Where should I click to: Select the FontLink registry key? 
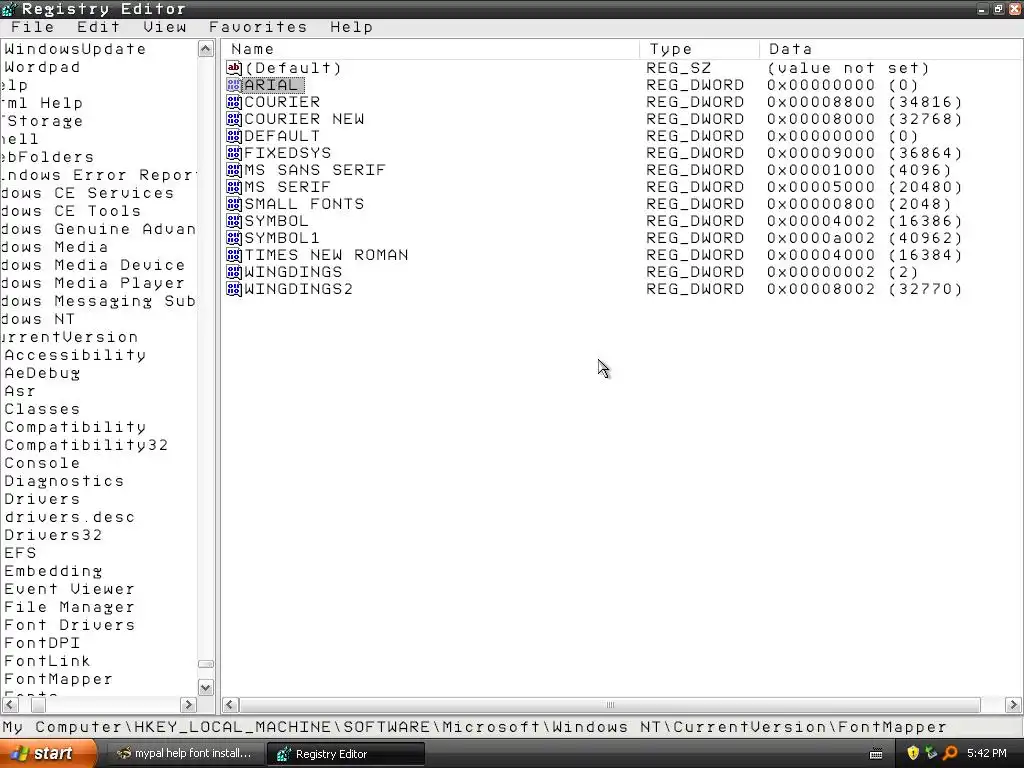click(47, 661)
